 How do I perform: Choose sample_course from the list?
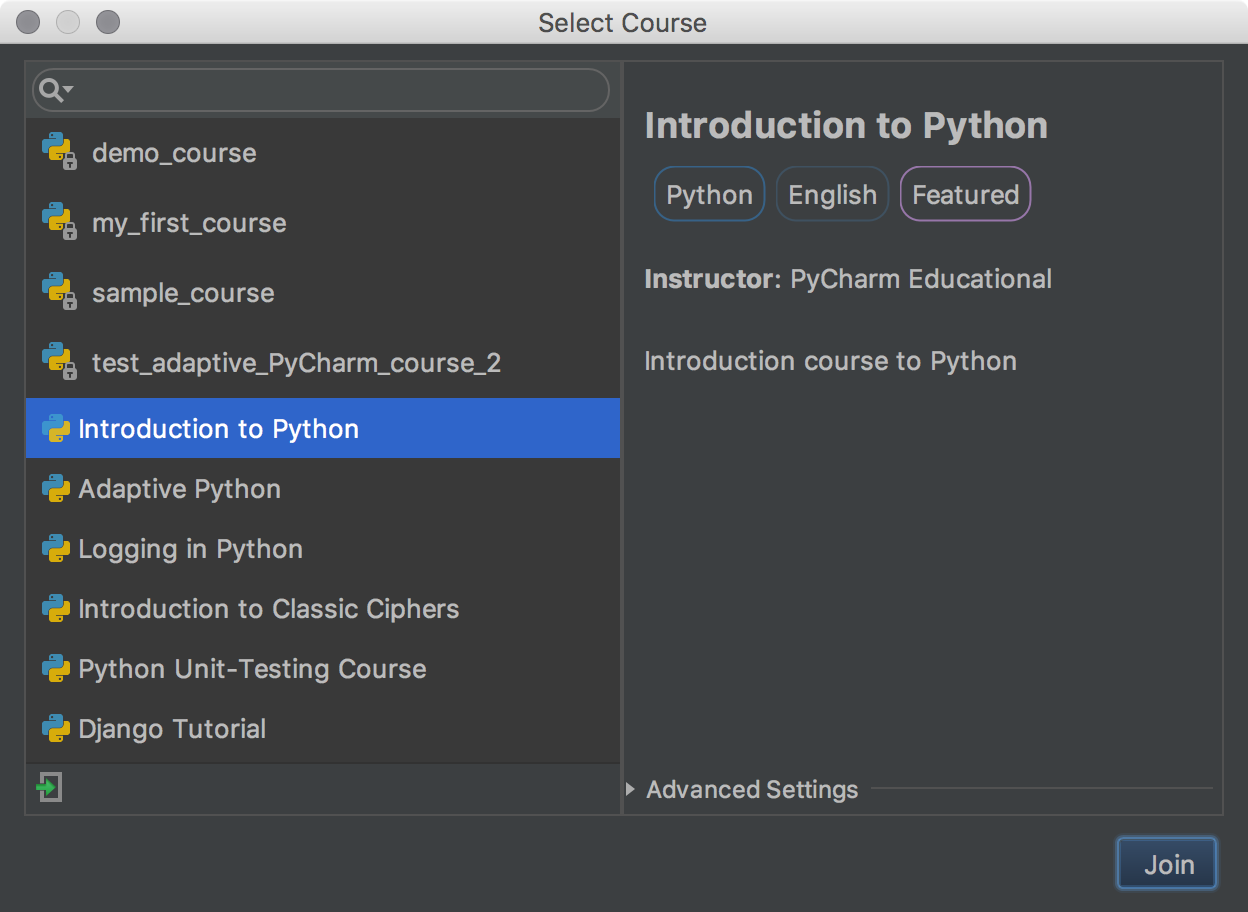[323, 293]
